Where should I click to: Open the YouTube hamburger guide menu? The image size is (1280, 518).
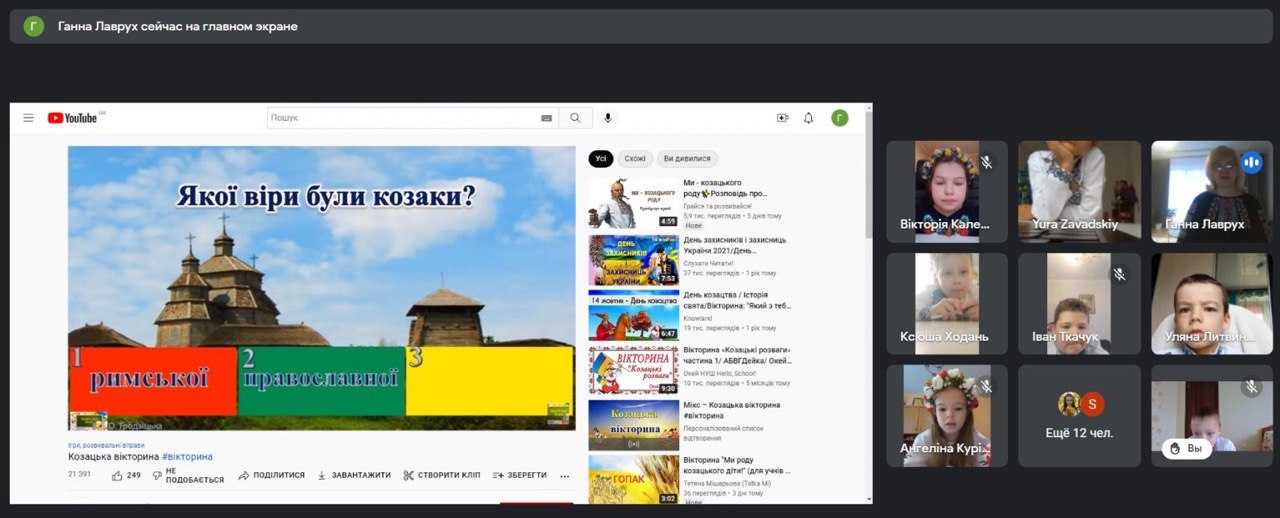click(28, 118)
